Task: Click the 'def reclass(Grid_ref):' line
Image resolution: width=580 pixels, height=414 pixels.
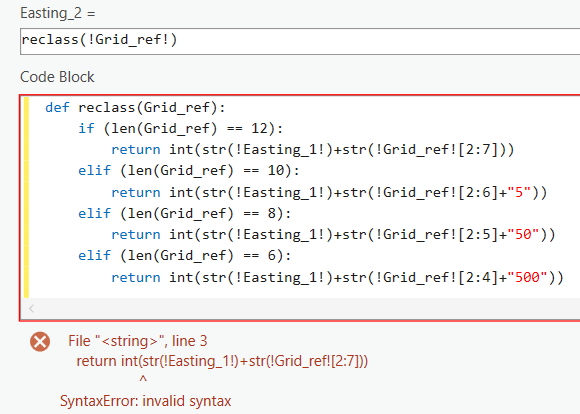Action: pos(135,107)
